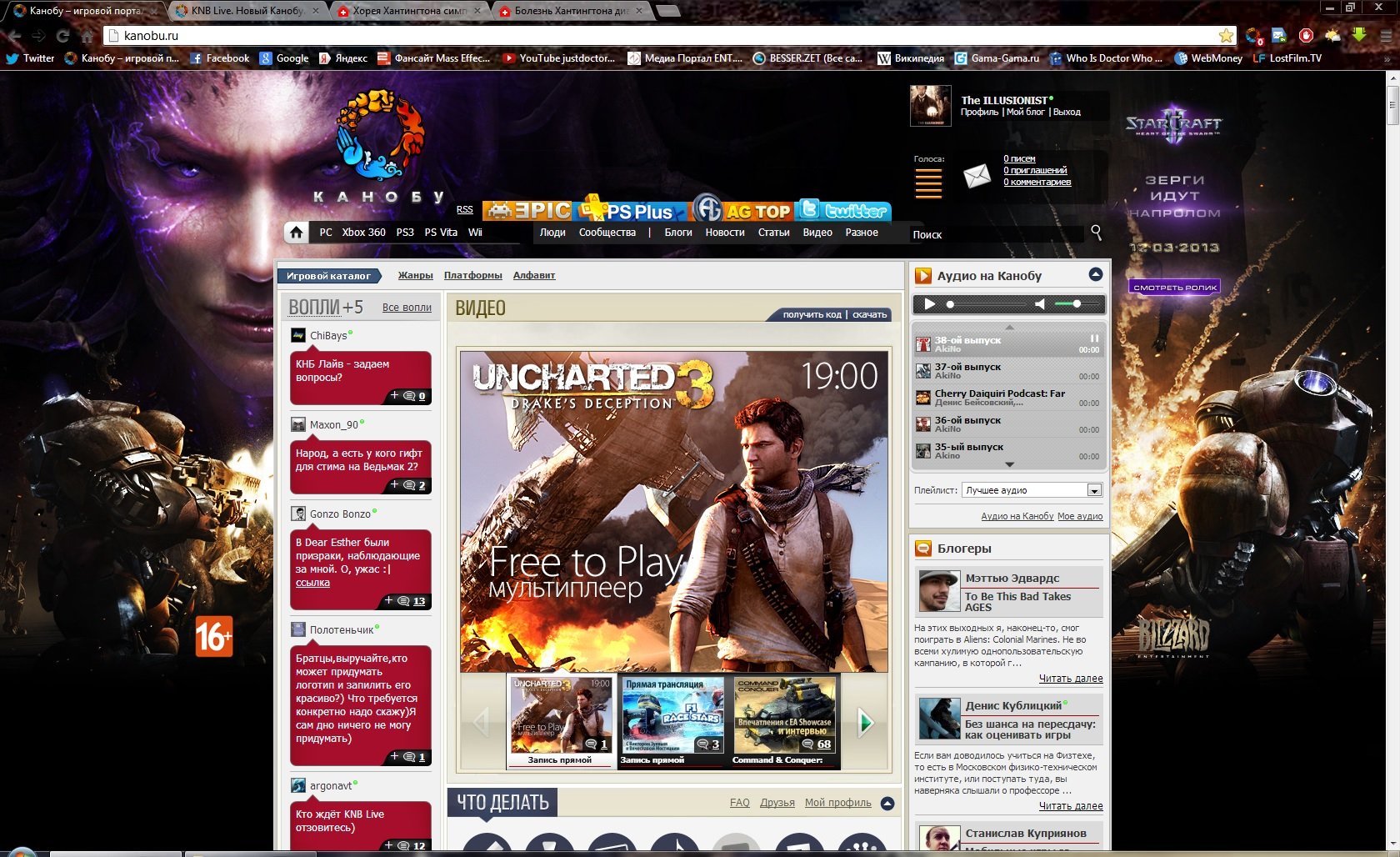The image size is (1400, 857).
Task: Select the PS Vita platform tab
Action: [x=441, y=233]
